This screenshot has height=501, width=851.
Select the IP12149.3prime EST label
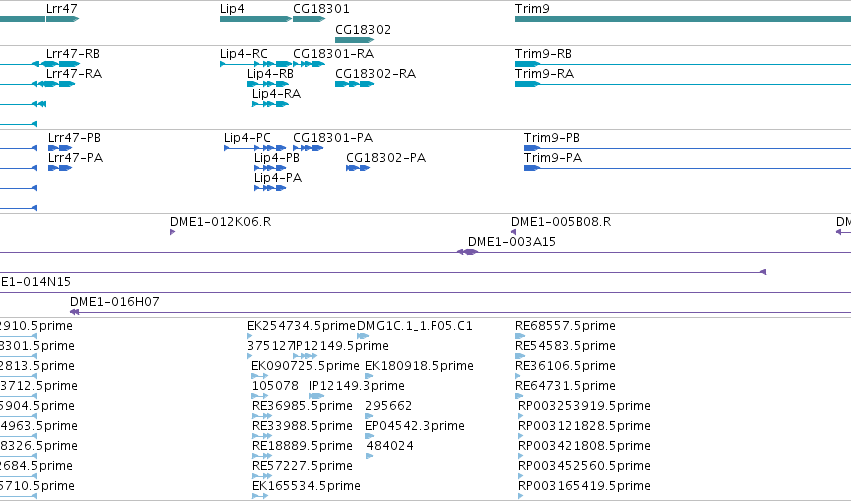(357, 386)
